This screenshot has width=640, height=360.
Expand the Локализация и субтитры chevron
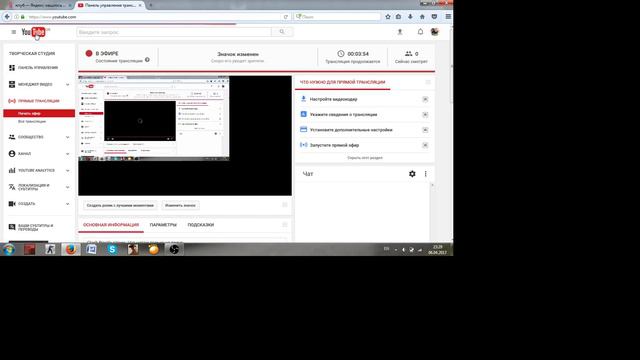click(x=67, y=187)
